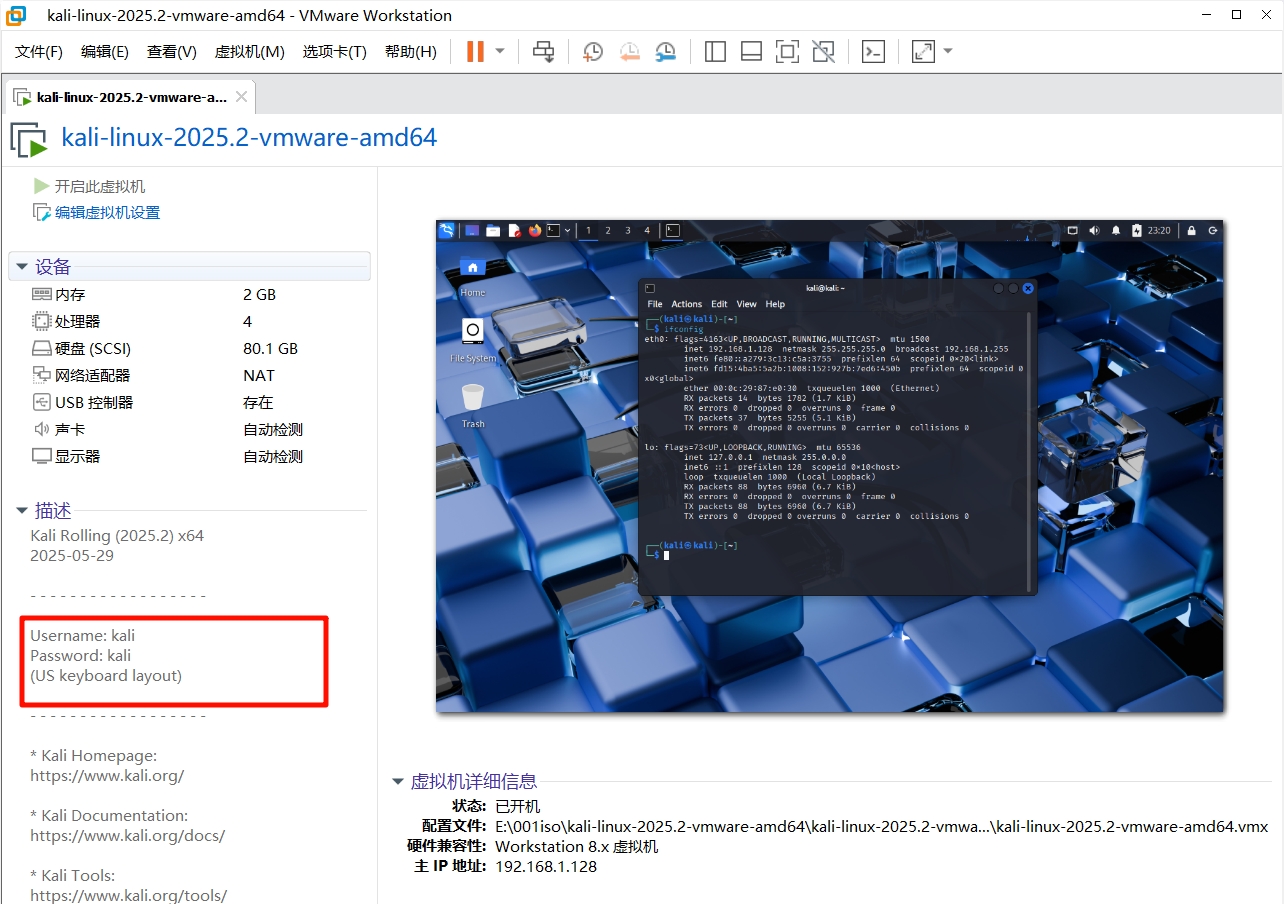The image size is (1284, 904).
Task: Collapse the 描述 section
Action: click(x=21, y=511)
